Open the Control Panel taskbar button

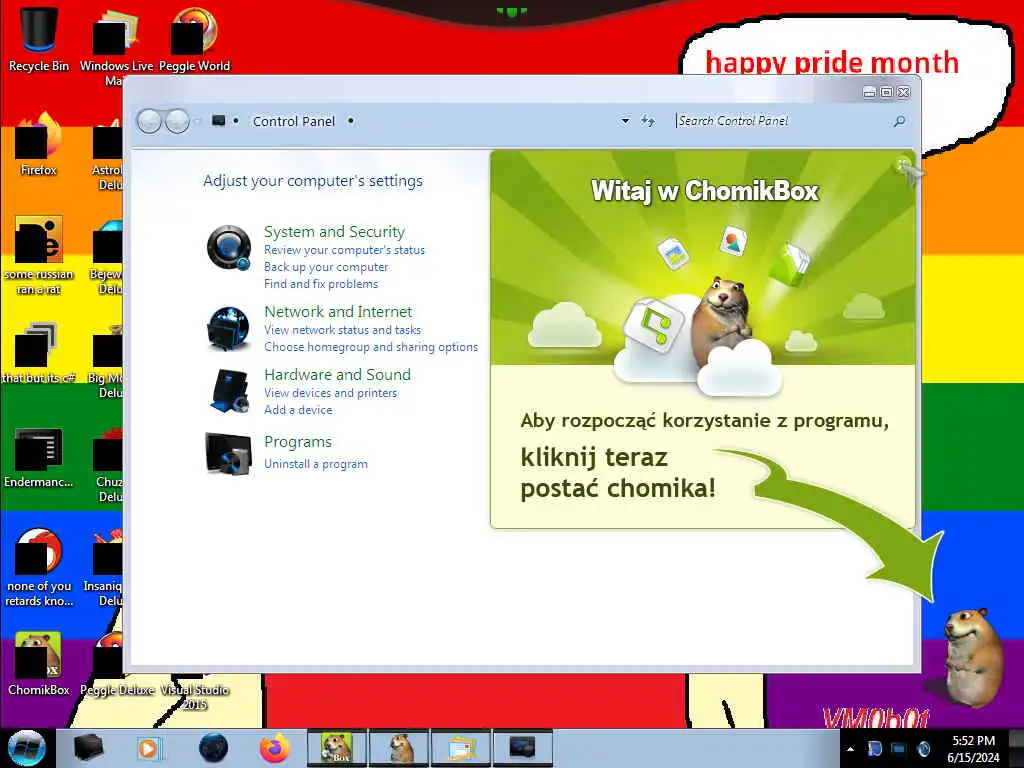[522, 748]
